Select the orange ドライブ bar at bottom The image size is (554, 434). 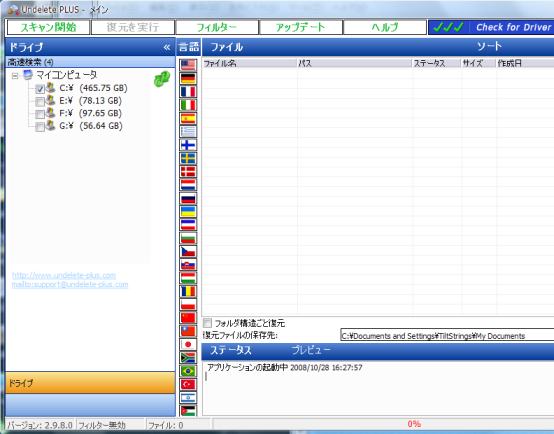[90, 383]
